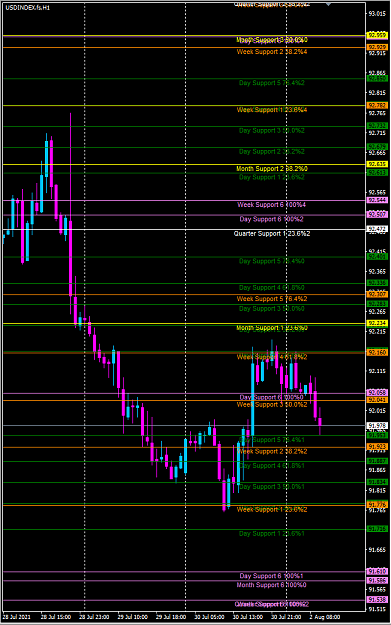Select the Week Support 2 38.2%2 label

point(272,451)
